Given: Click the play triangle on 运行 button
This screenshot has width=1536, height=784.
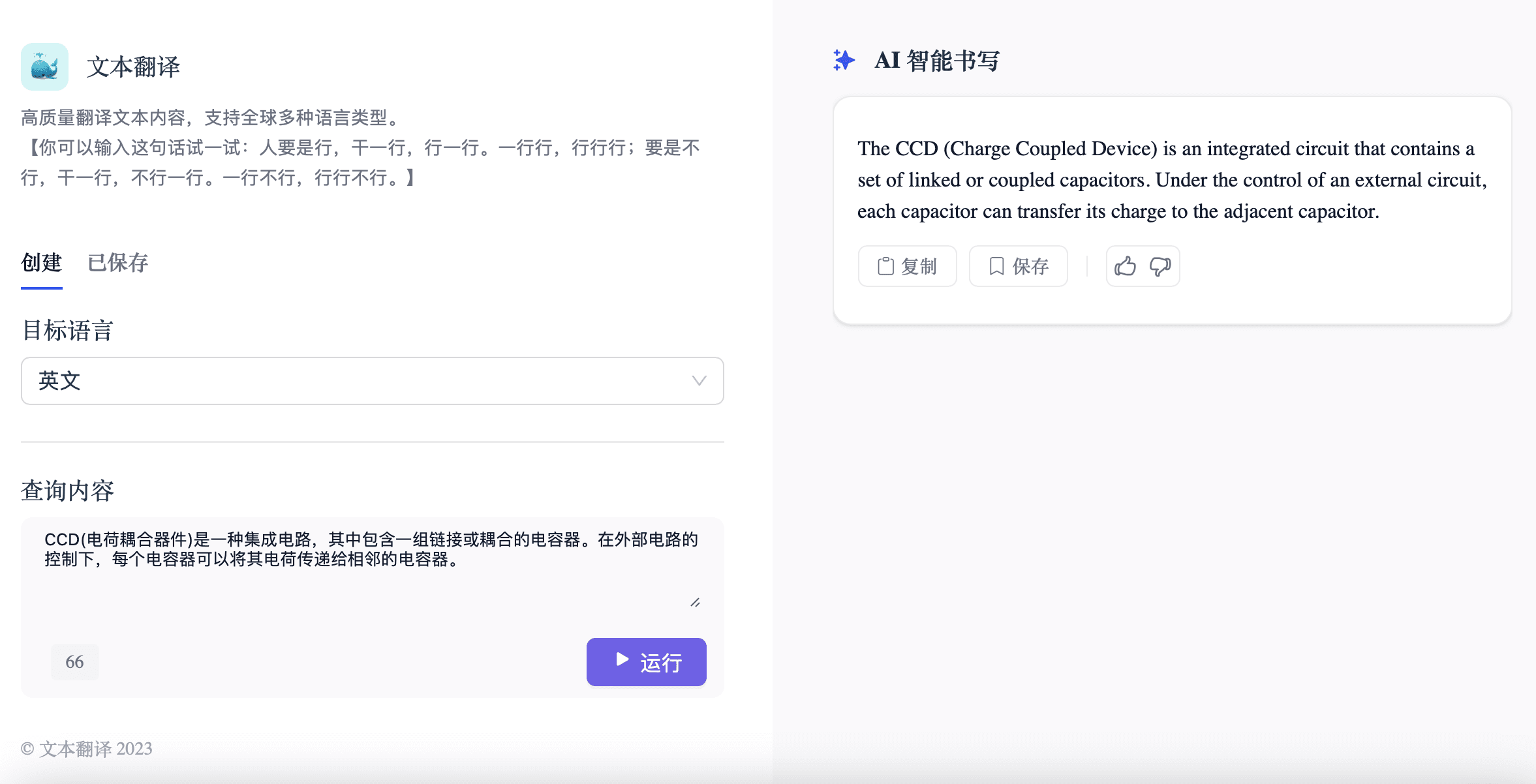Looking at the screenshot, I should coord(622,659).
